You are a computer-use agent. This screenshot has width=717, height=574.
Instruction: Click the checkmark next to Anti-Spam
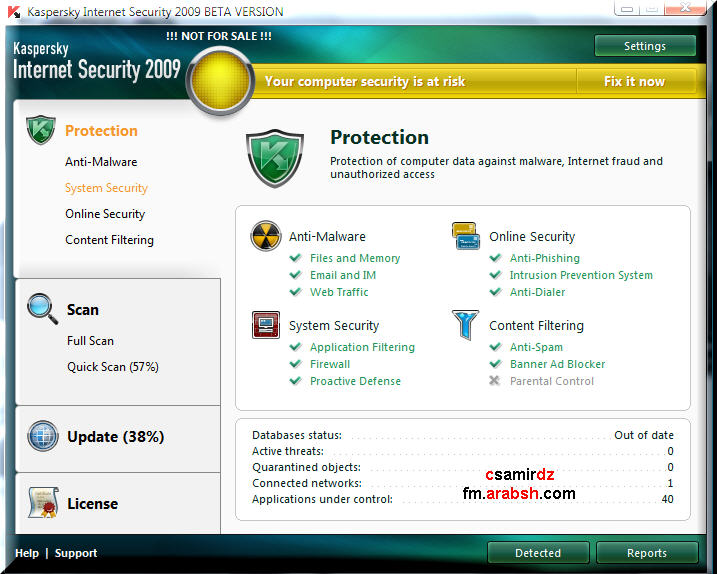[495, 347]
